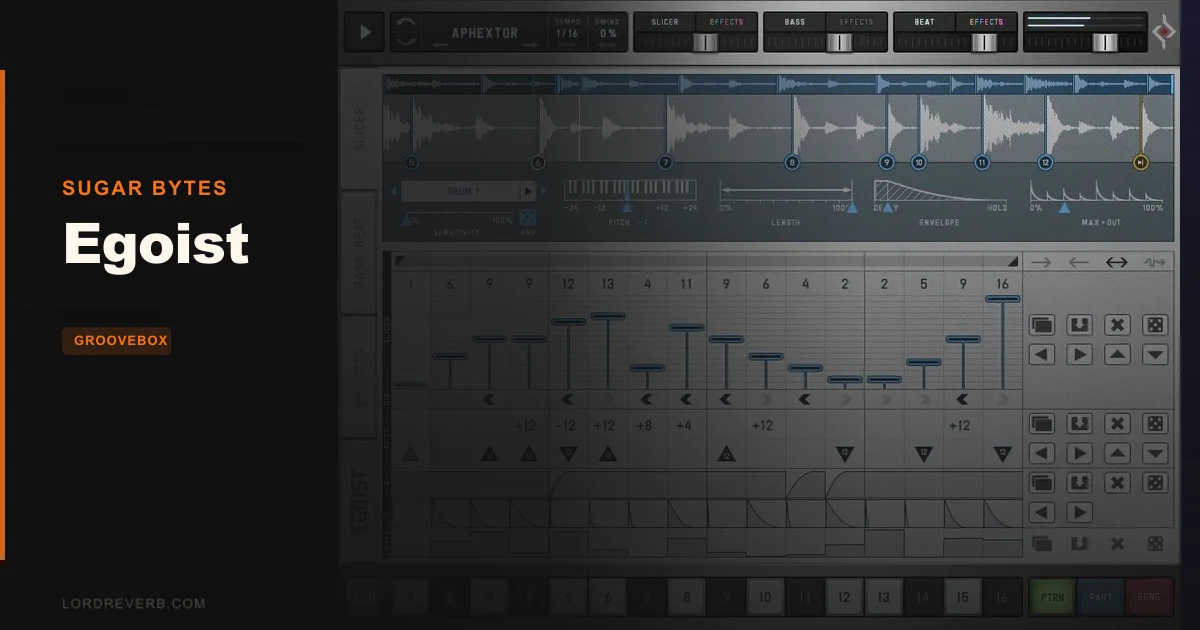1200x630 pixels.
Task: Click the sequencer start corner triangle
Action: [x=400, y=261]
